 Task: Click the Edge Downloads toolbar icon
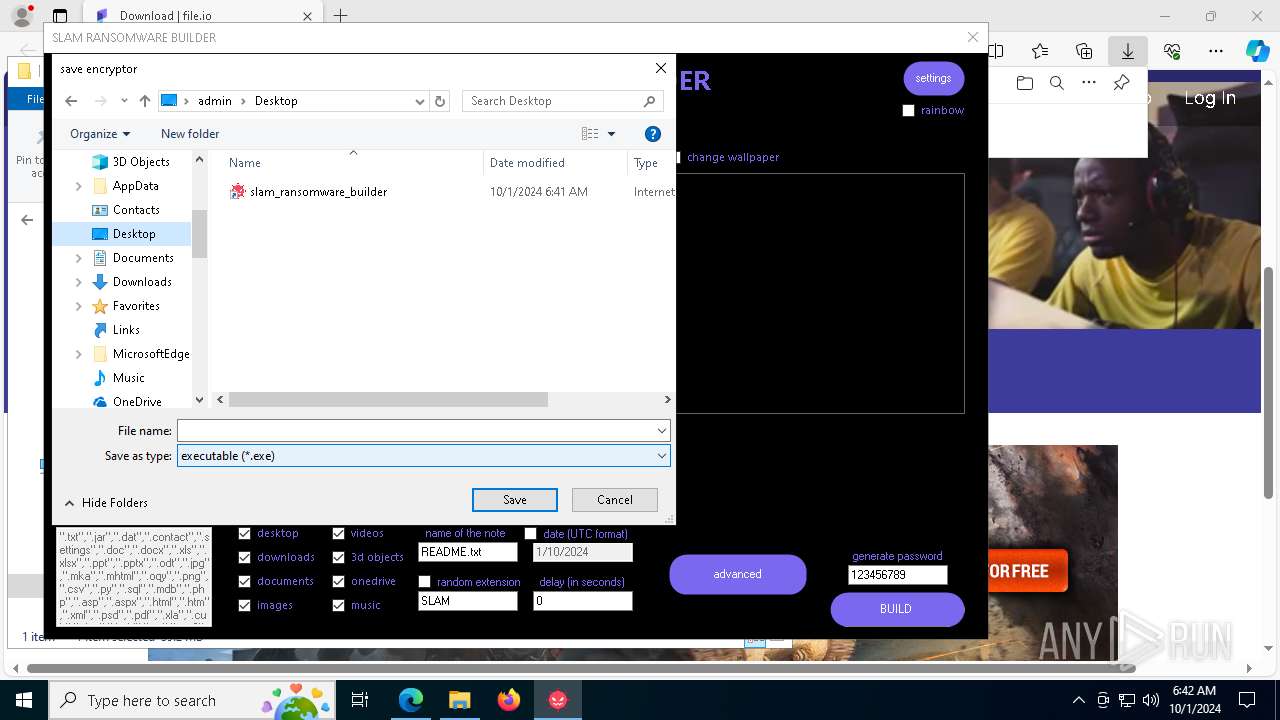(x=1128, y=51)
